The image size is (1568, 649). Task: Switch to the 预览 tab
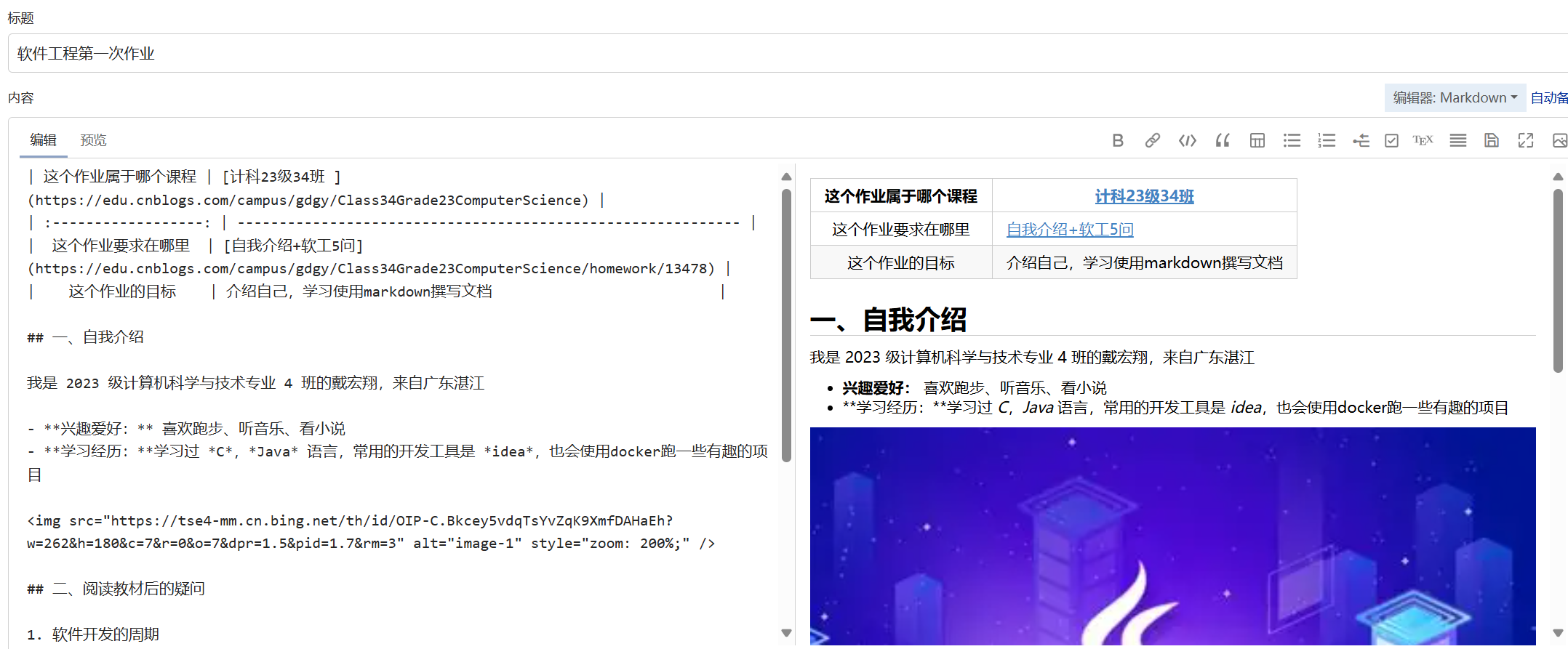tap(93, 140)
